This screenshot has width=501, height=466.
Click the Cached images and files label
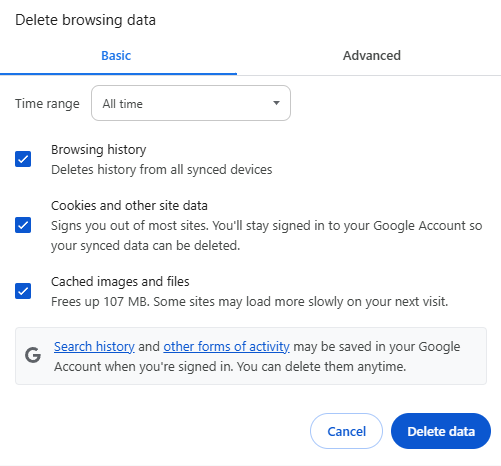point(120,282)
